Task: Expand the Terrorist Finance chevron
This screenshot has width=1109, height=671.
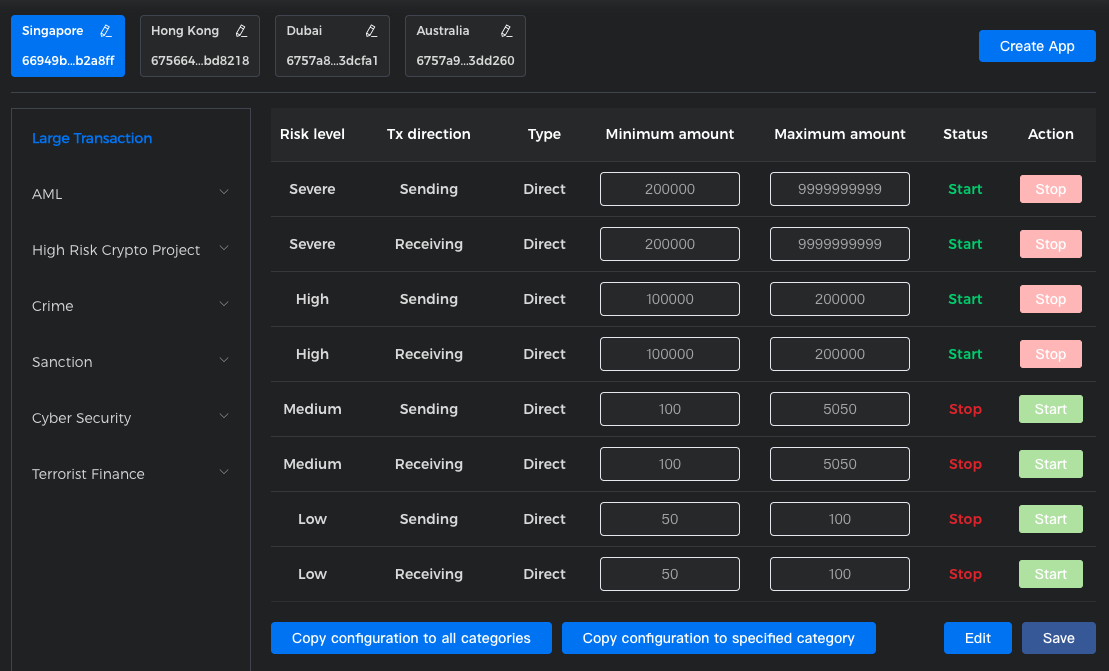Action: [x=223, y=472]
